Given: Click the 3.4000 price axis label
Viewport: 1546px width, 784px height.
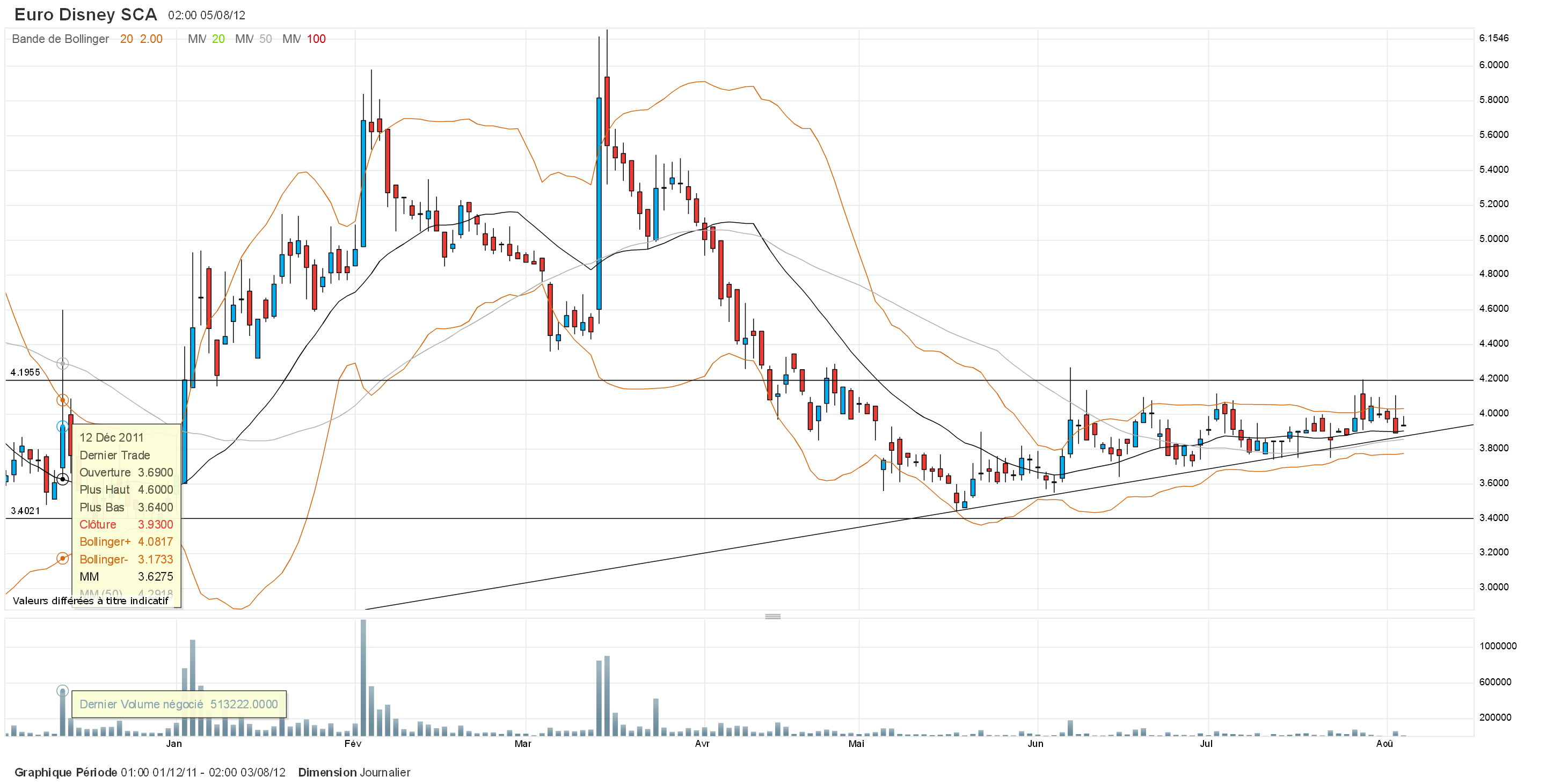Looking at the screenshot, I should 1494,518.
